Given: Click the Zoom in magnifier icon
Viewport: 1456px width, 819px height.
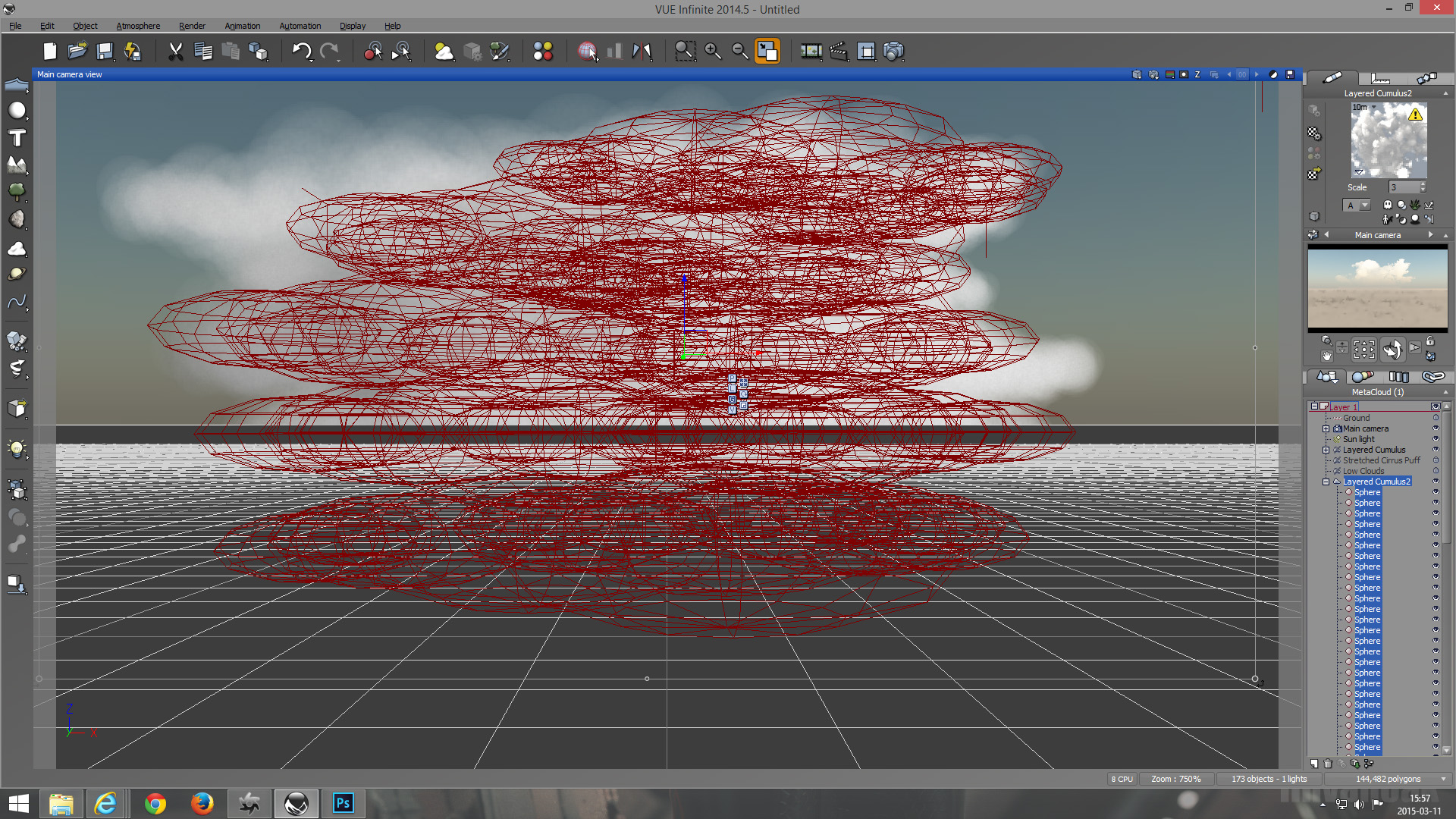Looking at the screenshot, I should 712,51.
